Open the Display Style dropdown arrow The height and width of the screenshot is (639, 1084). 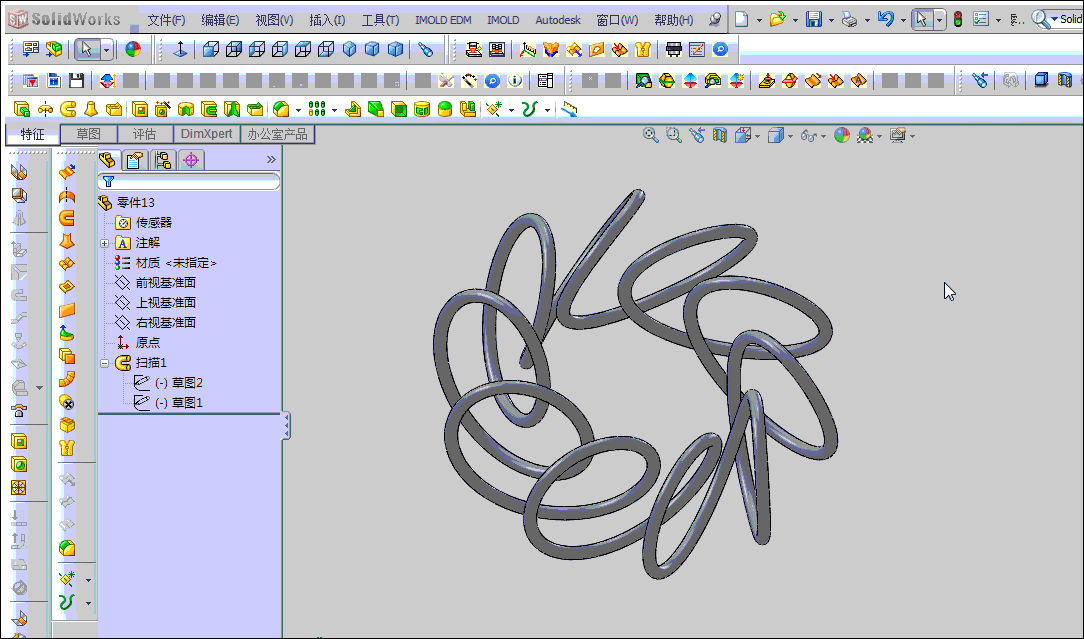pyautogui.click(x=790, y=136)
